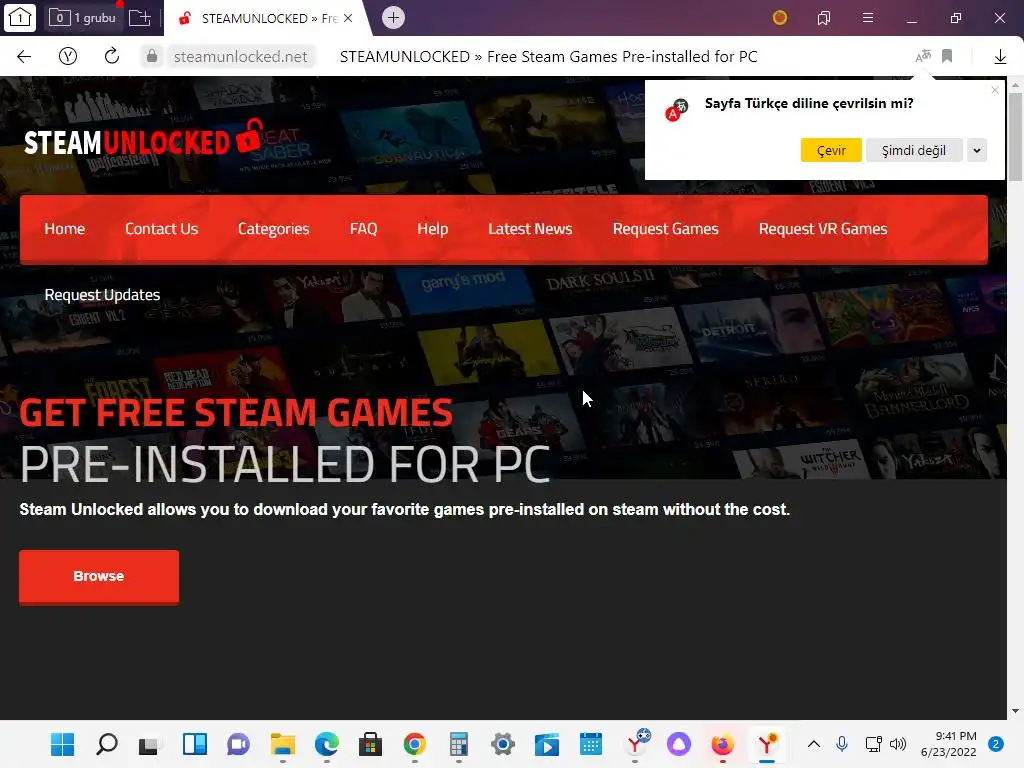Click the scrollbar down arrow
Image resolution: width=1024 pixels, height=768 pixels.
click(1015, 711)
